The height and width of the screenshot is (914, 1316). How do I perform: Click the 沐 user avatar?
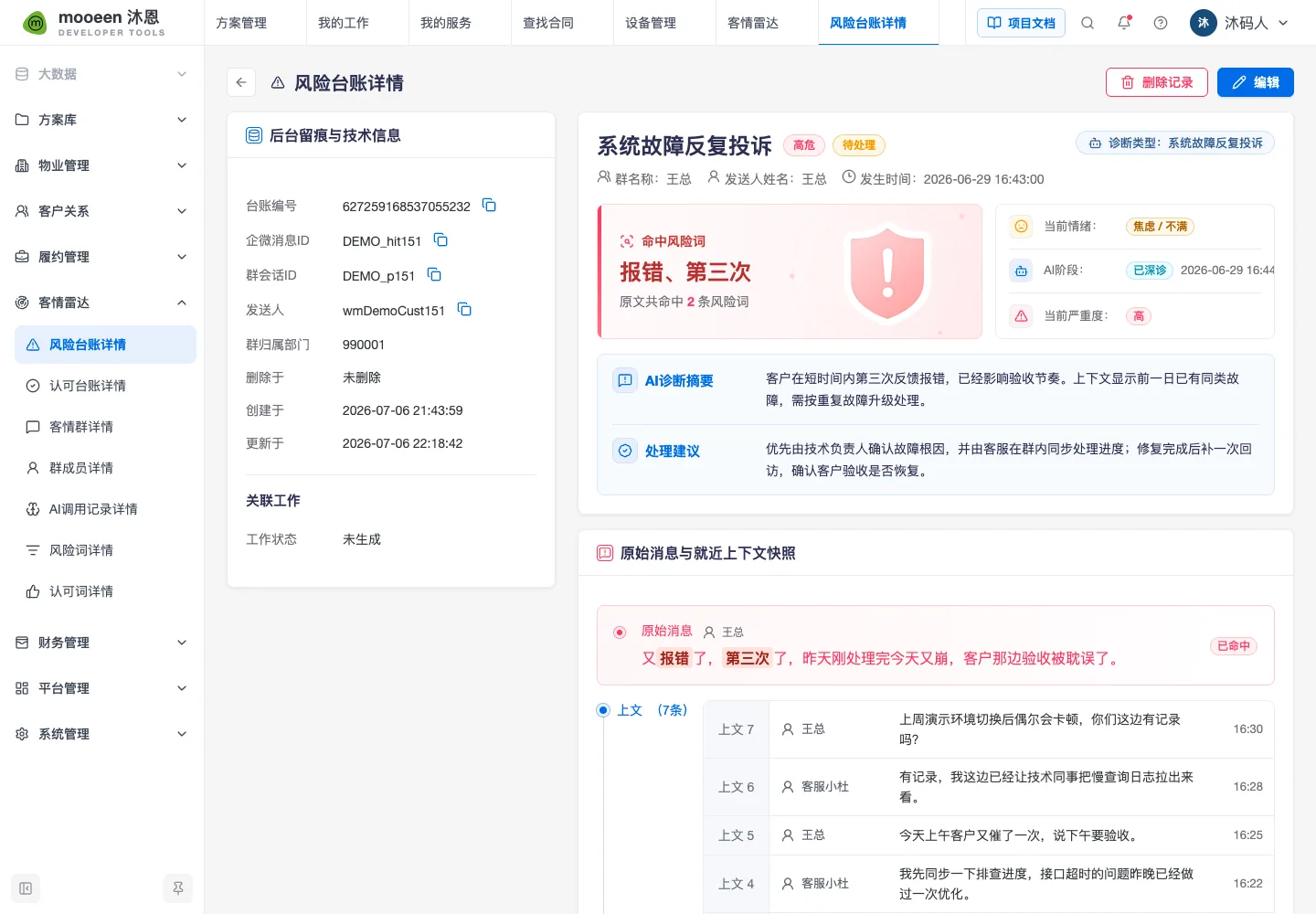1204,23
